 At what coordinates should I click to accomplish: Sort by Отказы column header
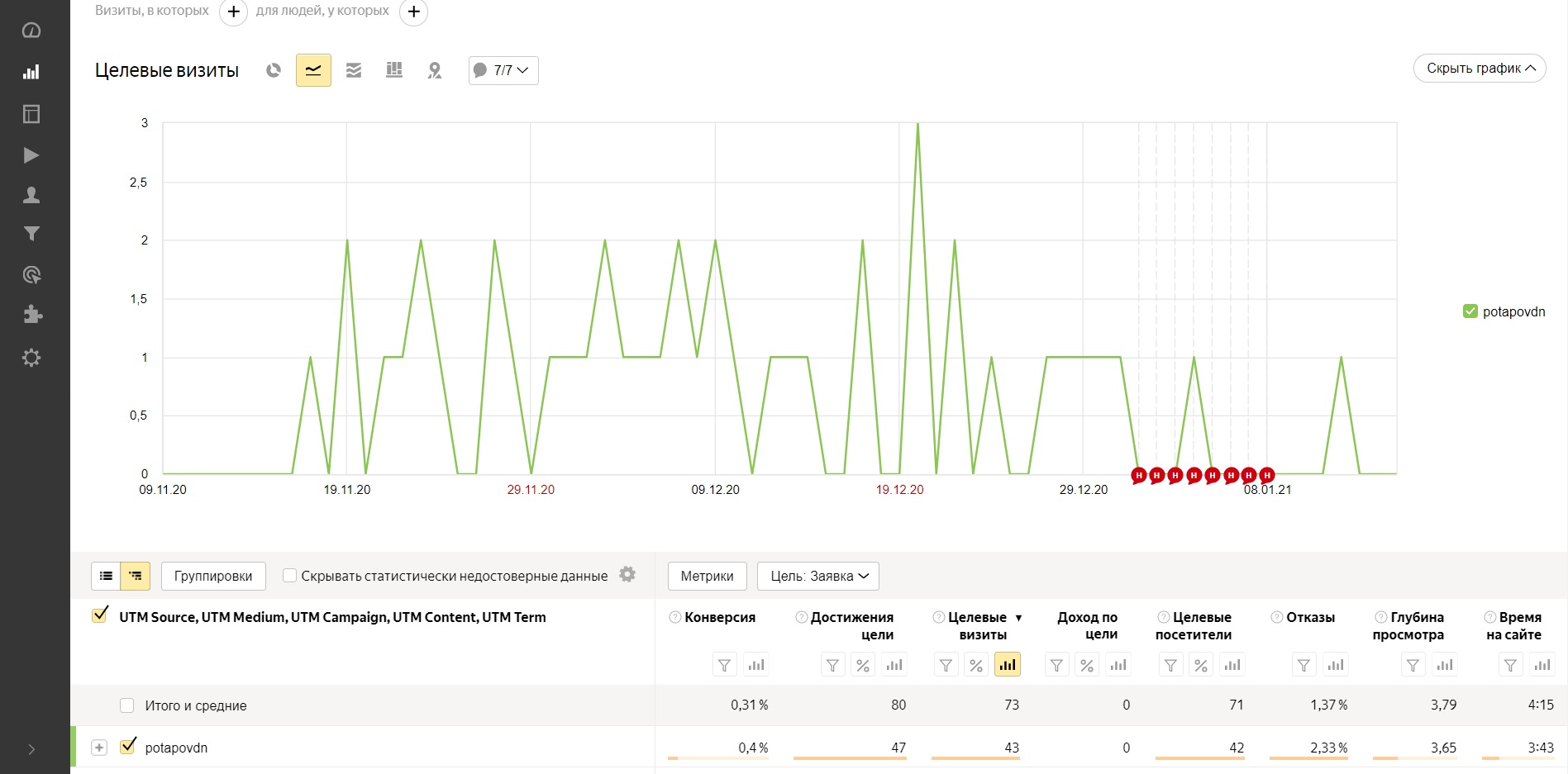[x=1310, y=617]
